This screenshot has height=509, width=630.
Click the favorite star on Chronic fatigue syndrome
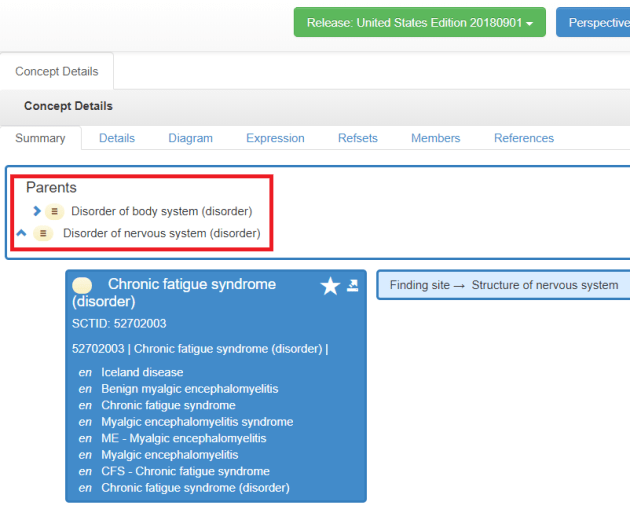tap(330, 287)
